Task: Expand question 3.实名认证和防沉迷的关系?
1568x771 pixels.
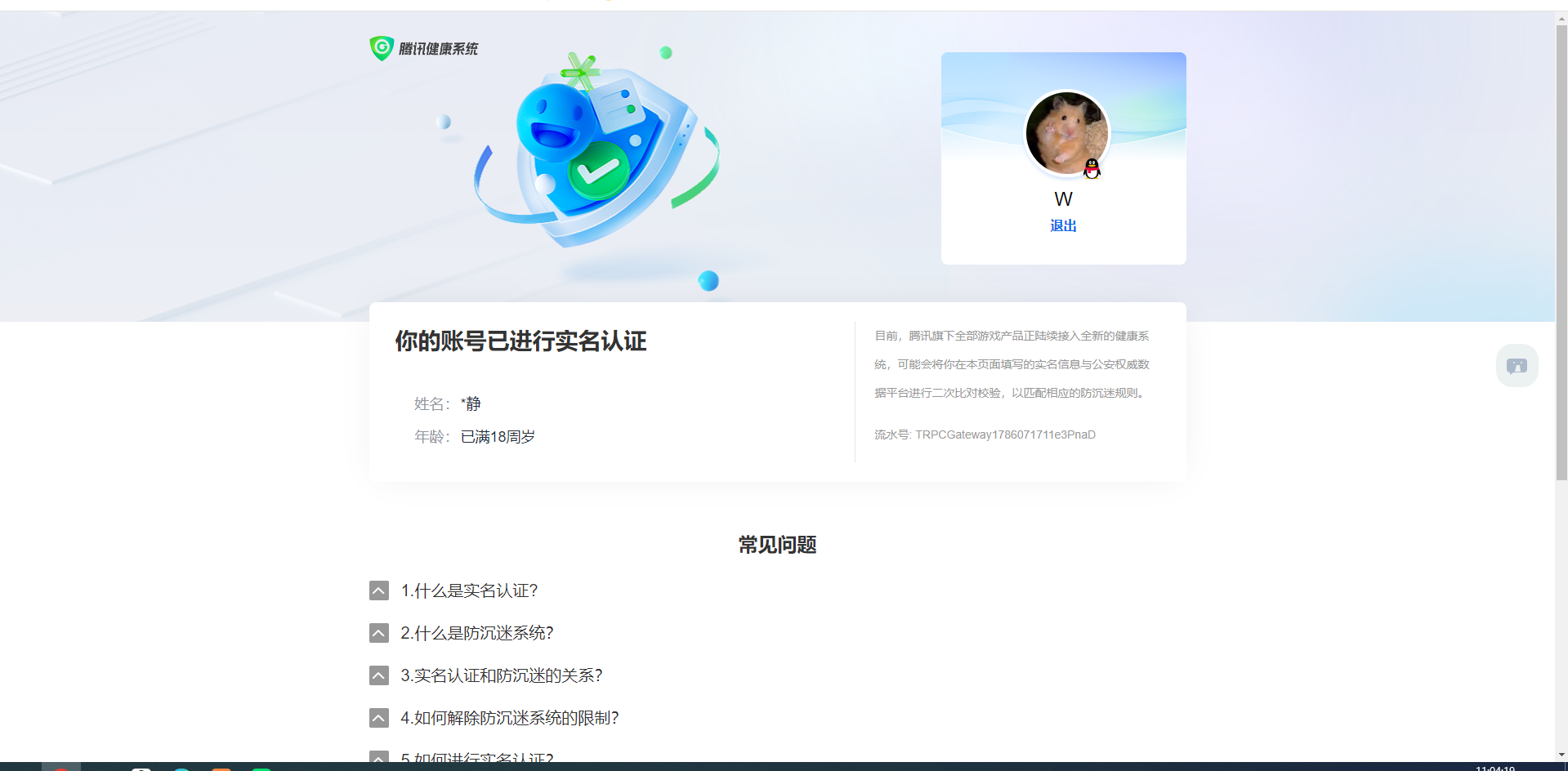Action: pyautogui.click(x=379, y=675)
